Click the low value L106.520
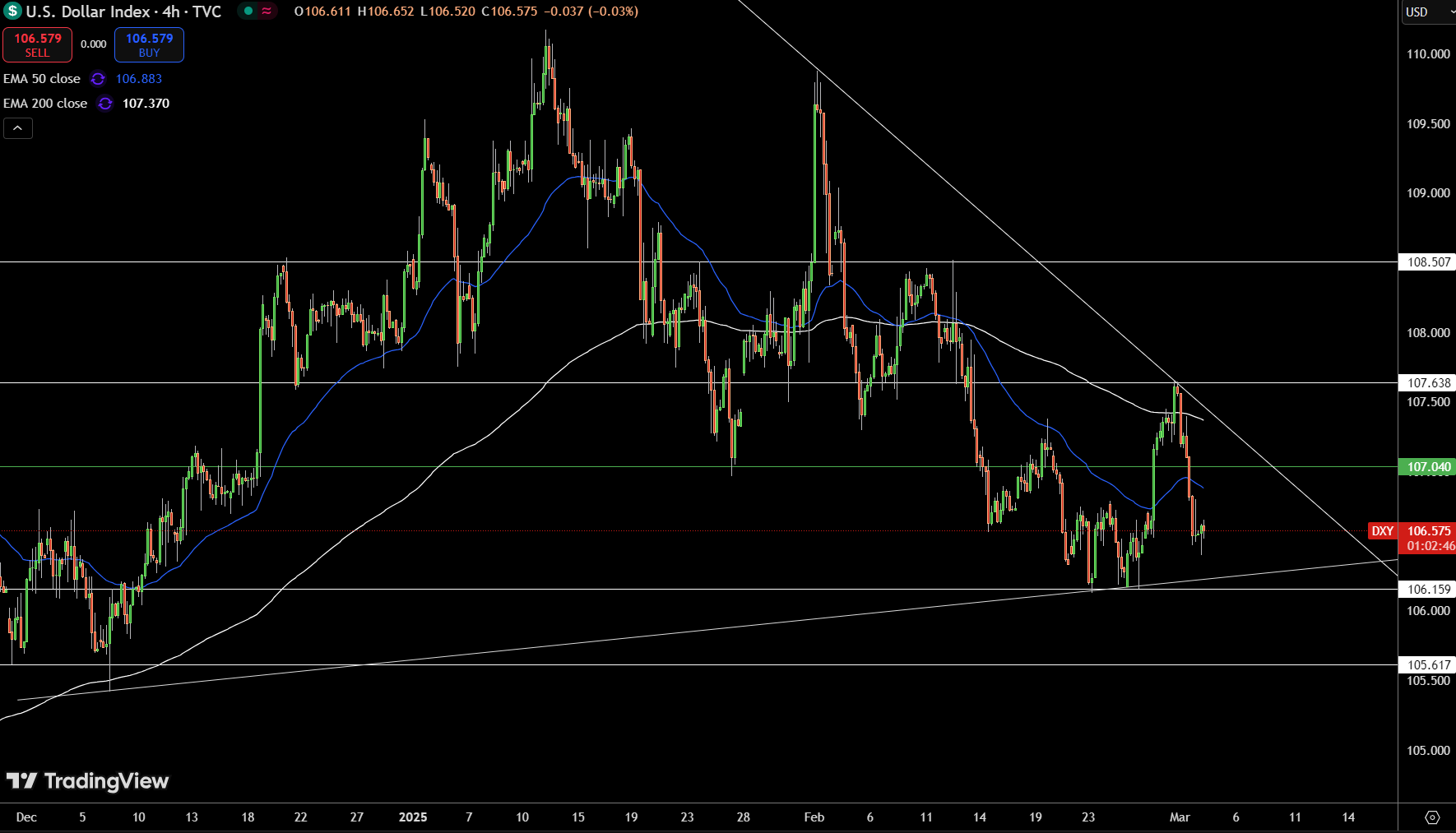The width and height of the screenshot is (1456, 833). tap(447, 12)
